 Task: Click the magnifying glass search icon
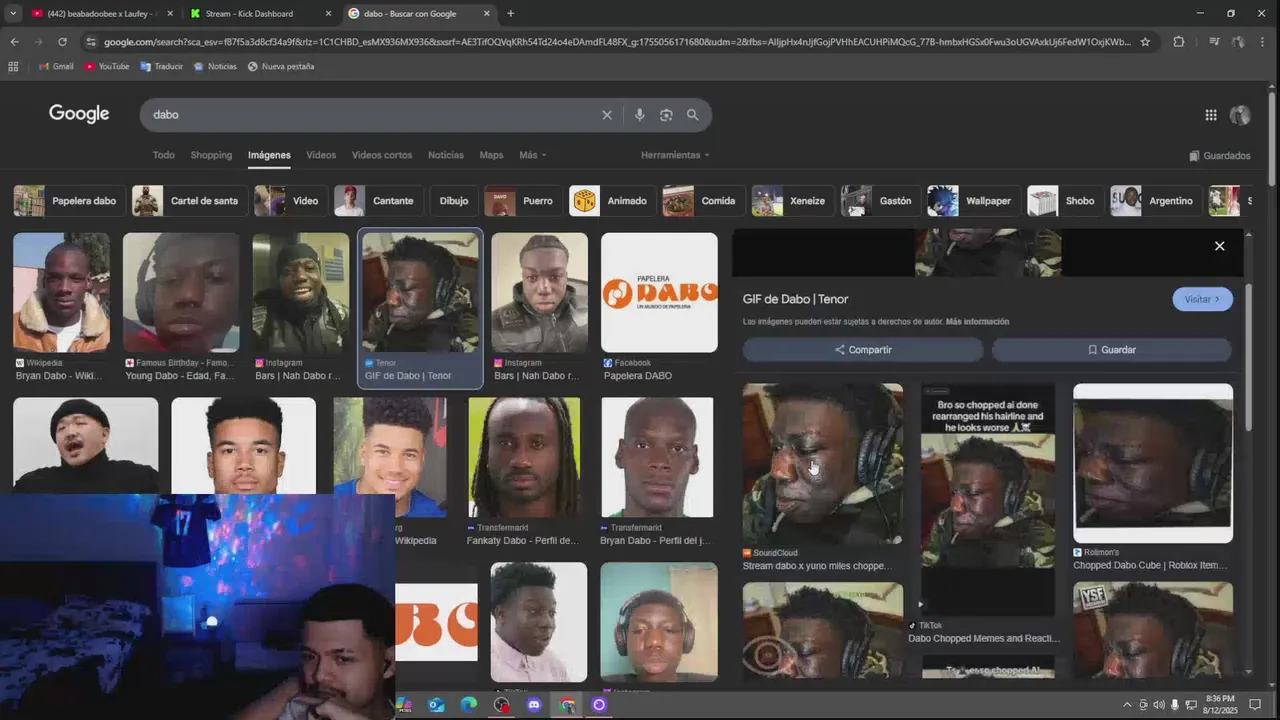(x=692, y=115)
